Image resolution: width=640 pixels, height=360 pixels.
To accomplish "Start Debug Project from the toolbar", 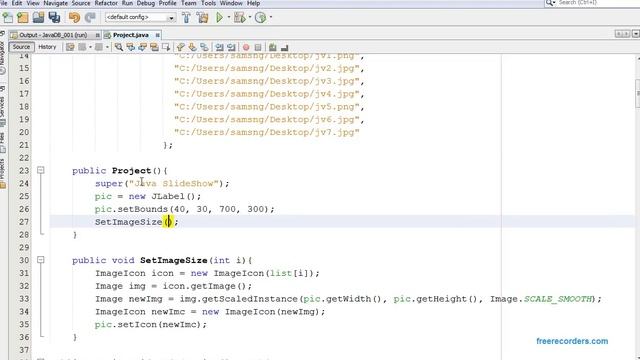I will pos(239,18).
